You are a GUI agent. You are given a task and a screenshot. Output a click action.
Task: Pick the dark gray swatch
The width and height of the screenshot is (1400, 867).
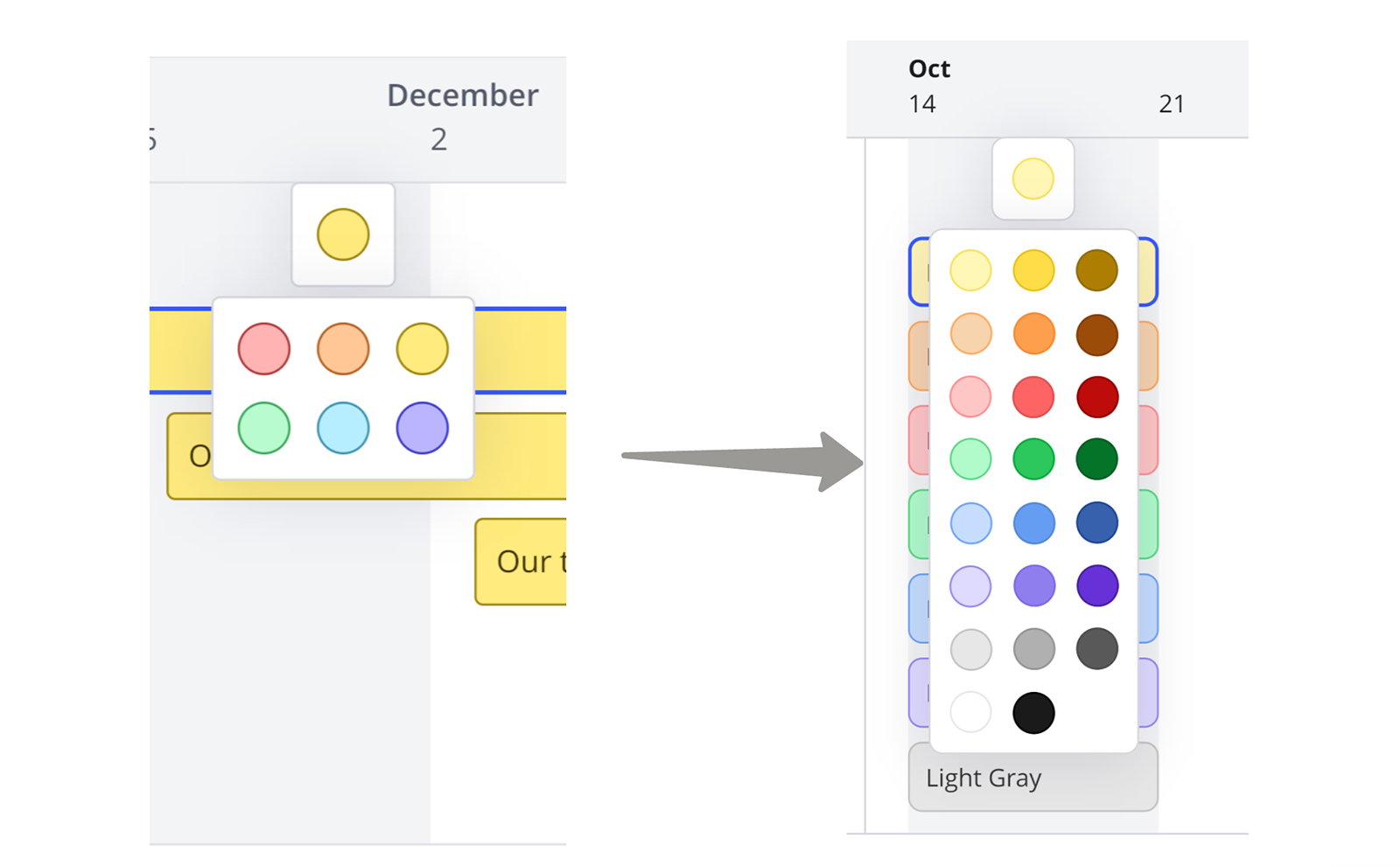1096,648
